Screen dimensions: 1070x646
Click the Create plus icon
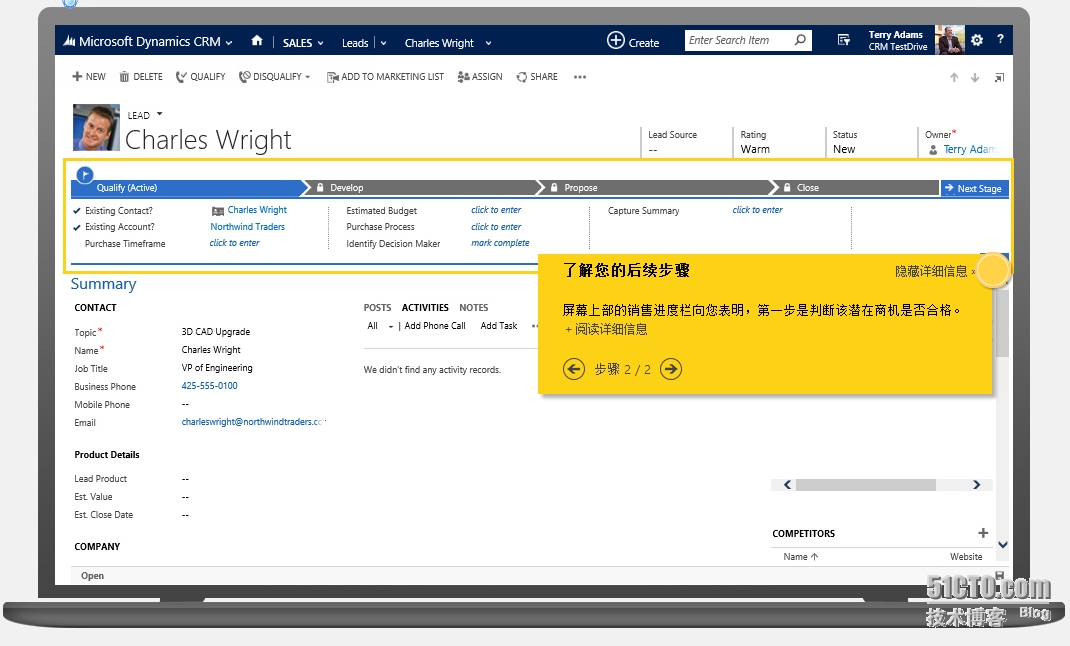(x=616, y=40)
